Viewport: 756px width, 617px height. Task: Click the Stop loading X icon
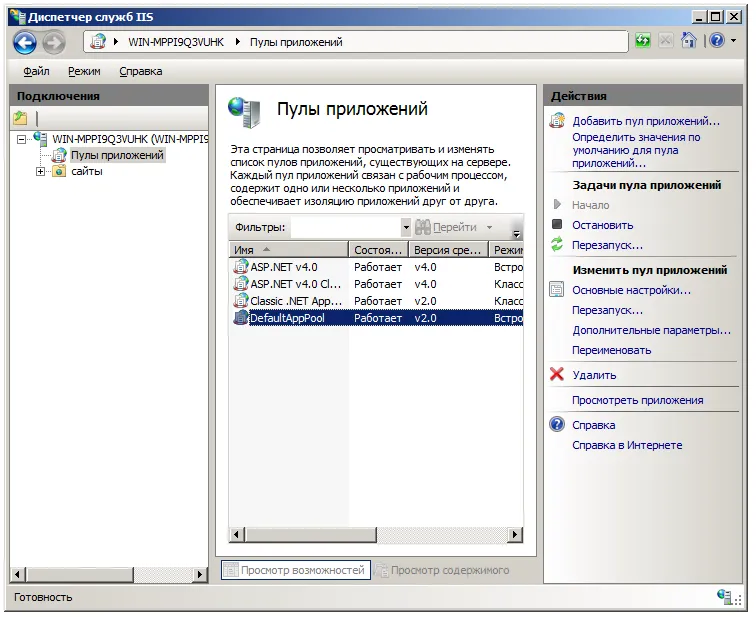point(665,41)
